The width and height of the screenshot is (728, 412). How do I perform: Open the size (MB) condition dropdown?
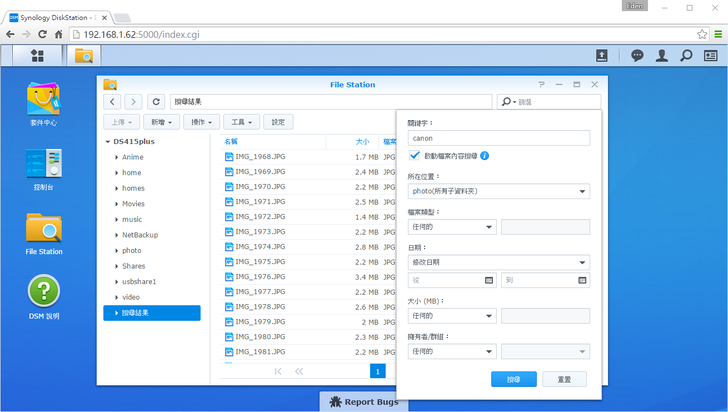451,316
